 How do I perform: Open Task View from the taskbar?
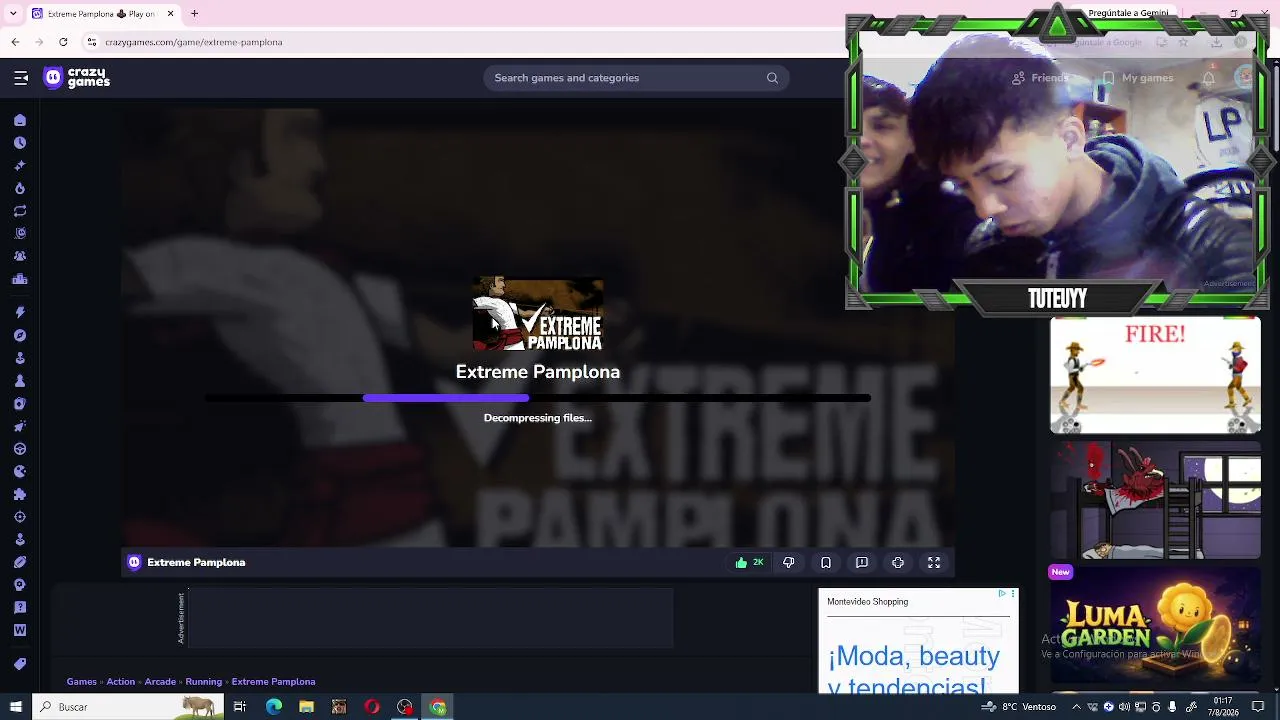tap(240, 707)
